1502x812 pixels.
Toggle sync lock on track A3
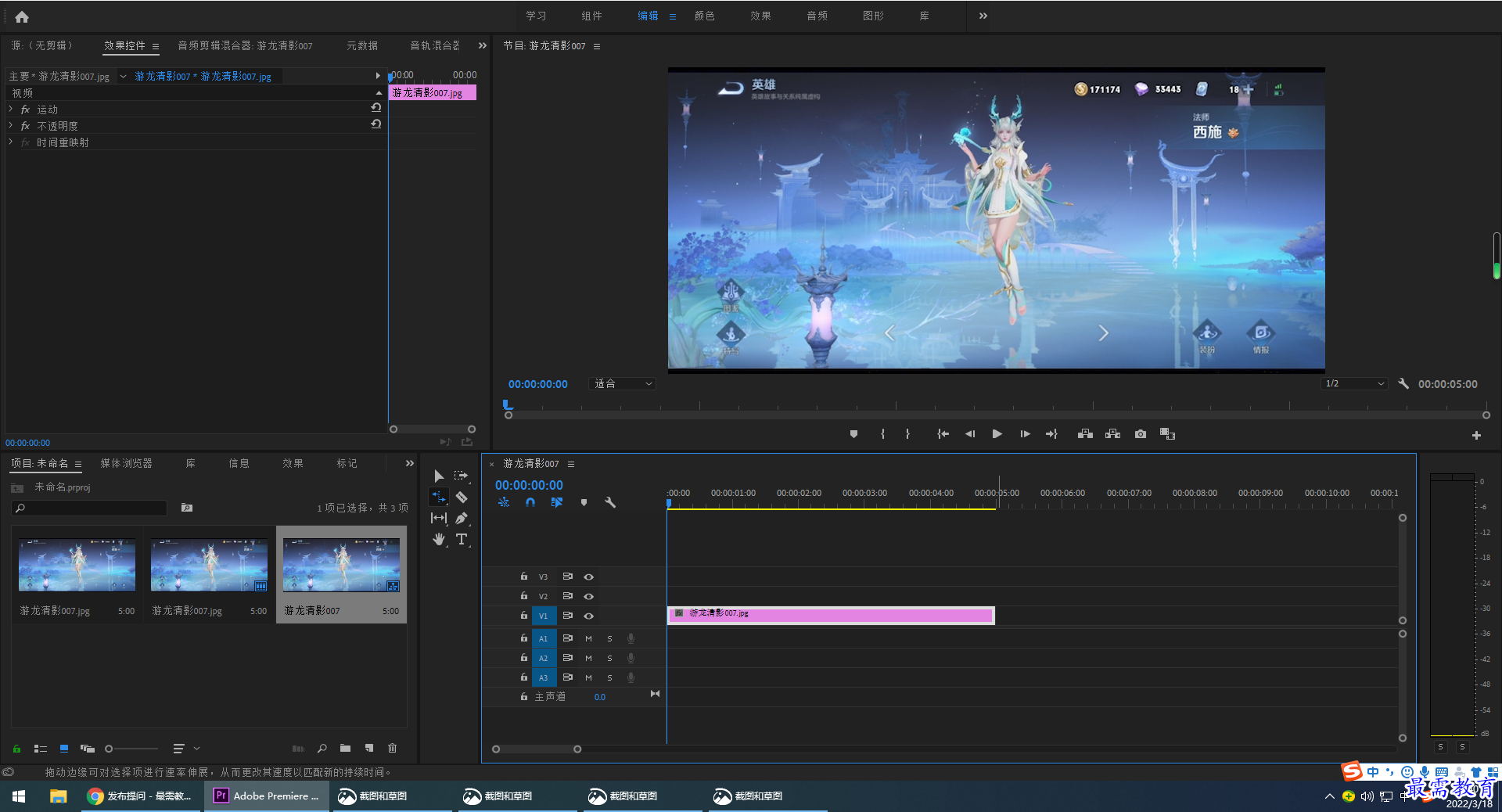point(567,677)
